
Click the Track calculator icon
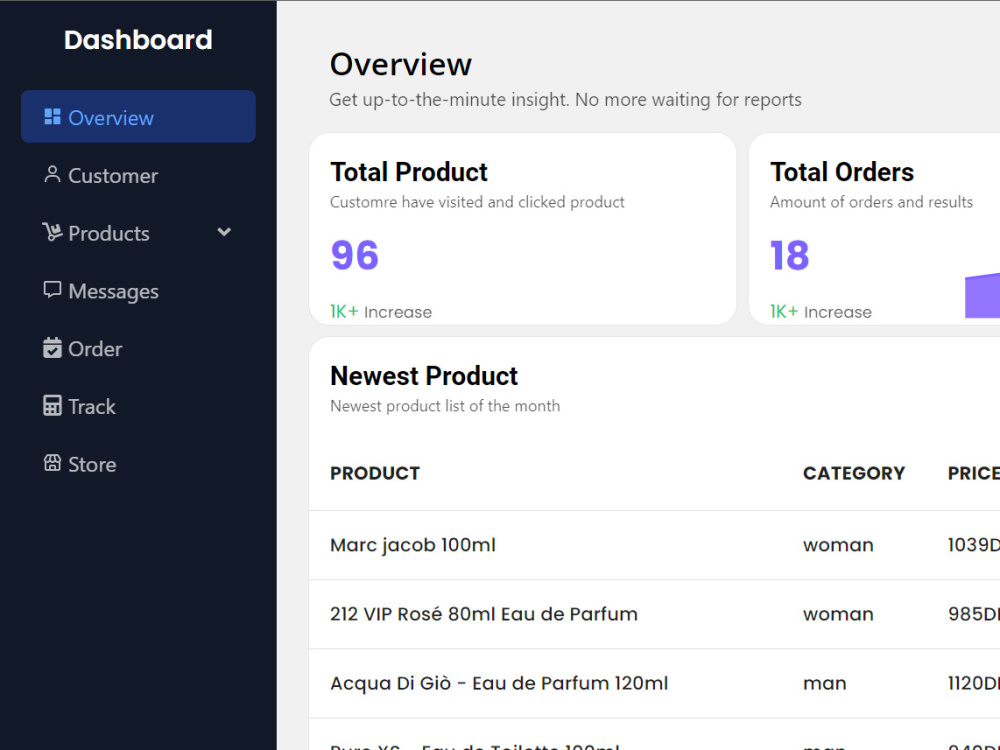click(x=52, y=406)
